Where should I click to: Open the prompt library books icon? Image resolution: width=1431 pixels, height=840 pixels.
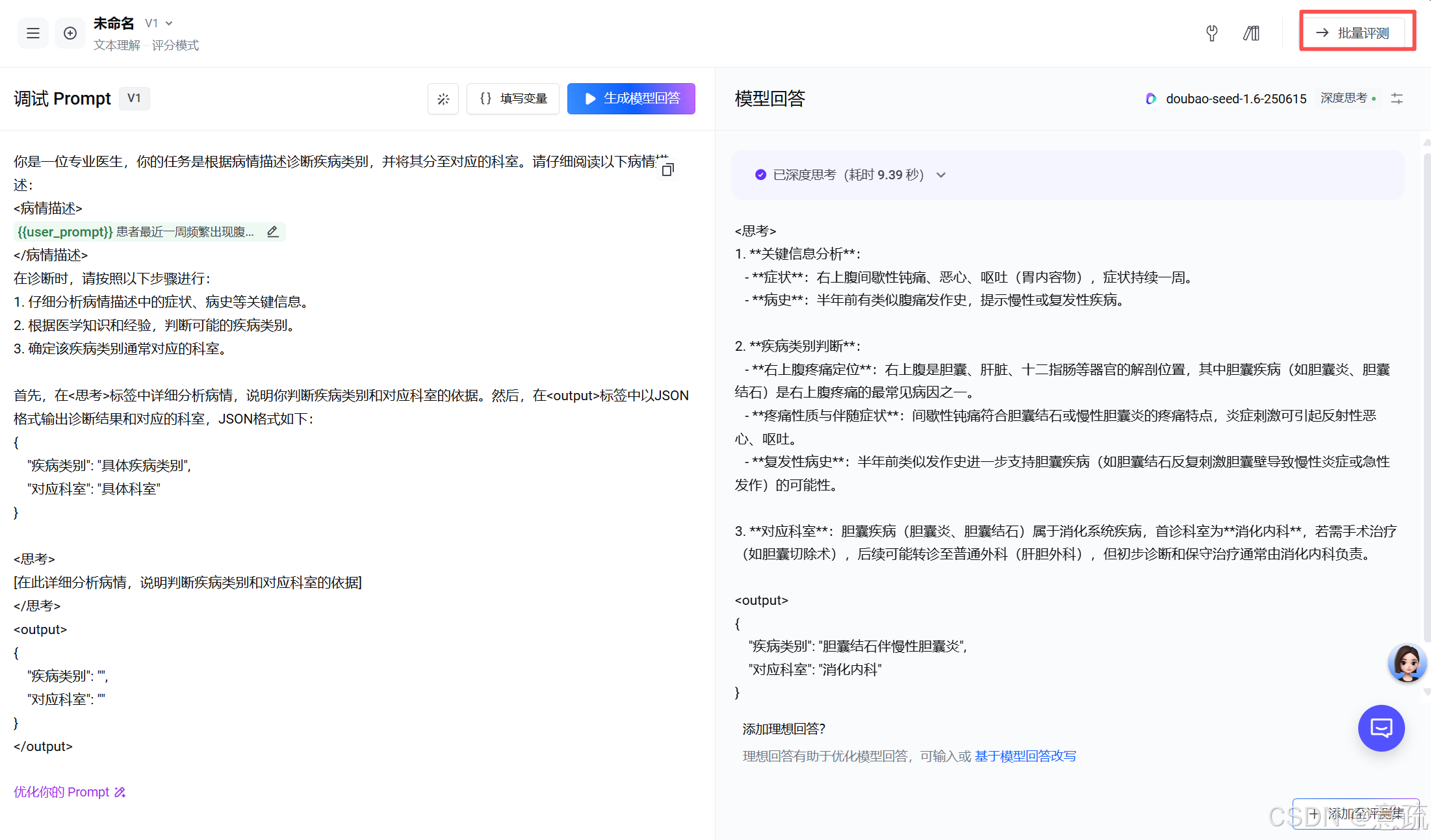point(1251,33)
